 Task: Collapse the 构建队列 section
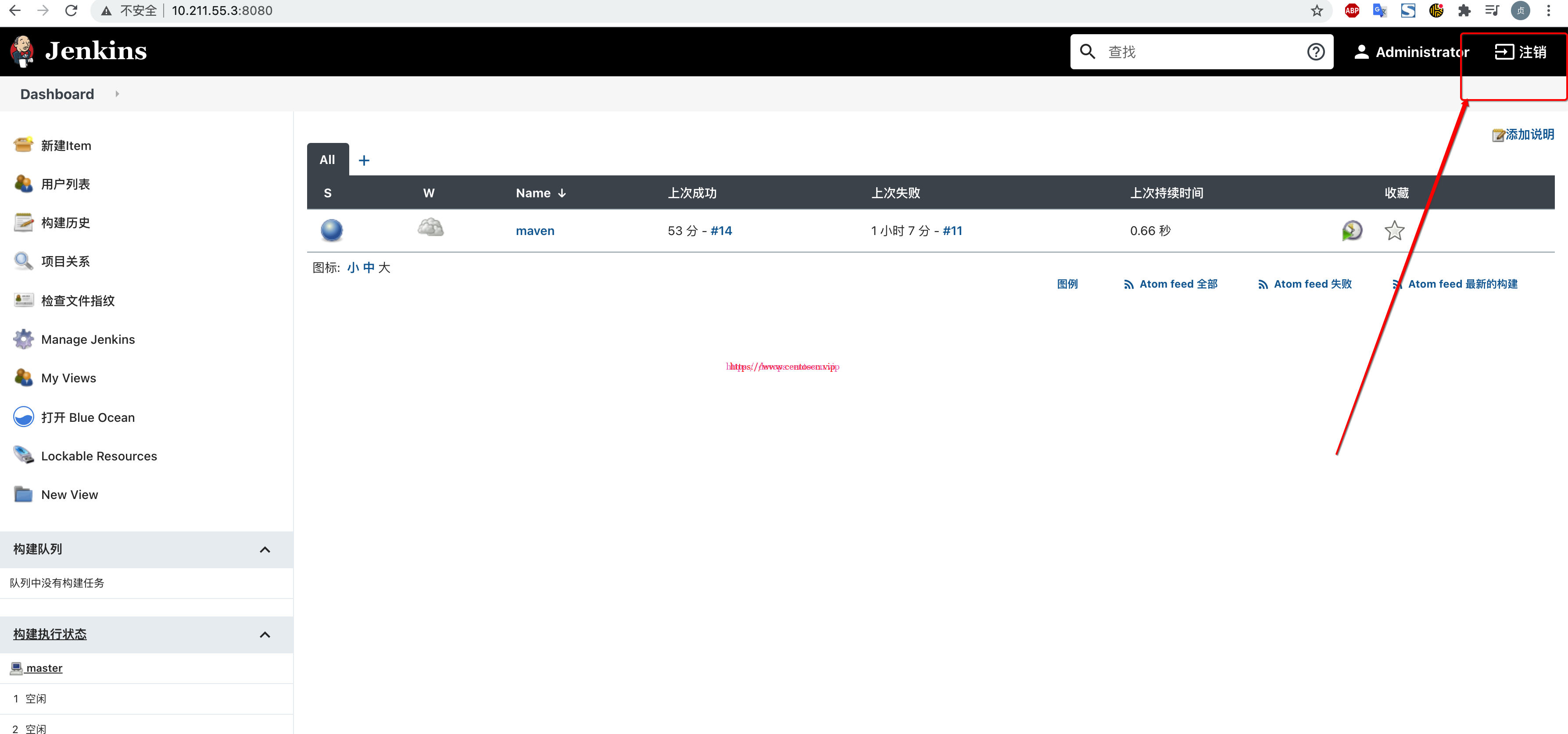tap(265, 549)
